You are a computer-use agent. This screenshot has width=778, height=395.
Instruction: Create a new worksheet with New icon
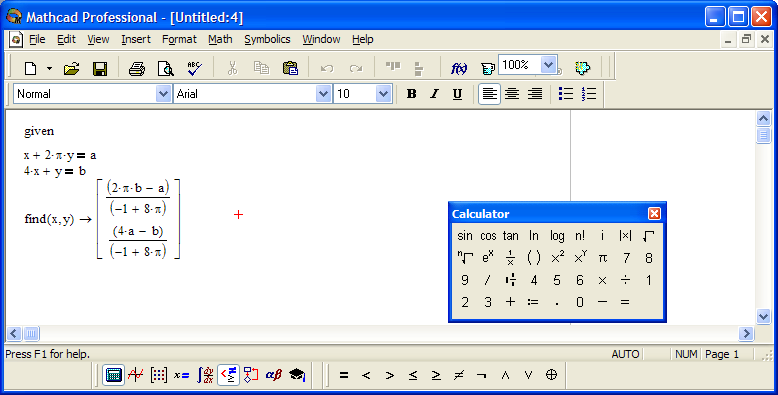coord(30,68)
